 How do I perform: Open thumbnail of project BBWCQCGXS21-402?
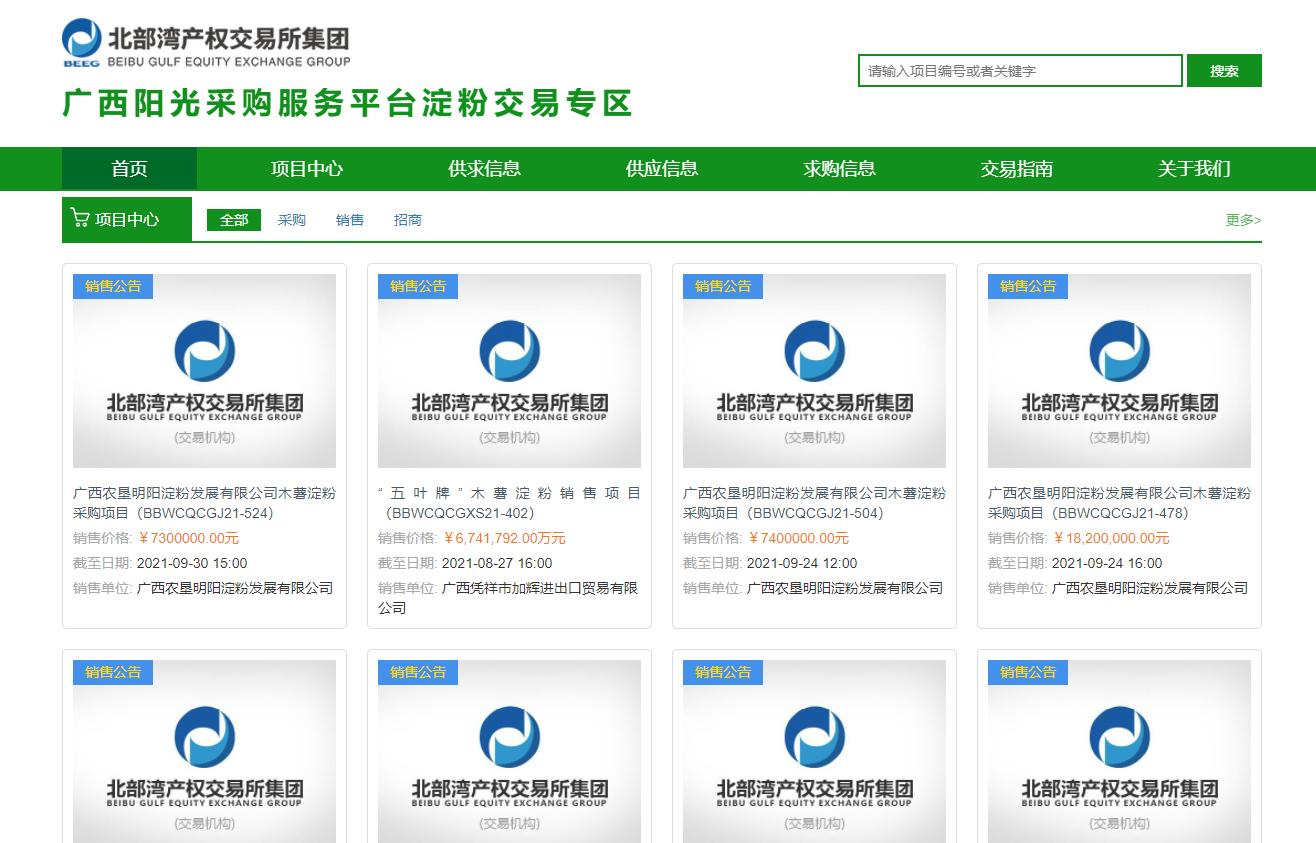tap(509, 371)
